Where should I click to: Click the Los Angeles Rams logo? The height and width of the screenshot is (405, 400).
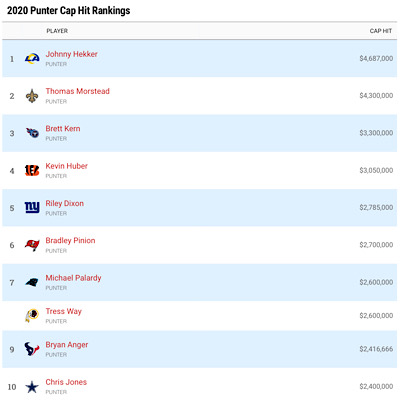[32, 59]
